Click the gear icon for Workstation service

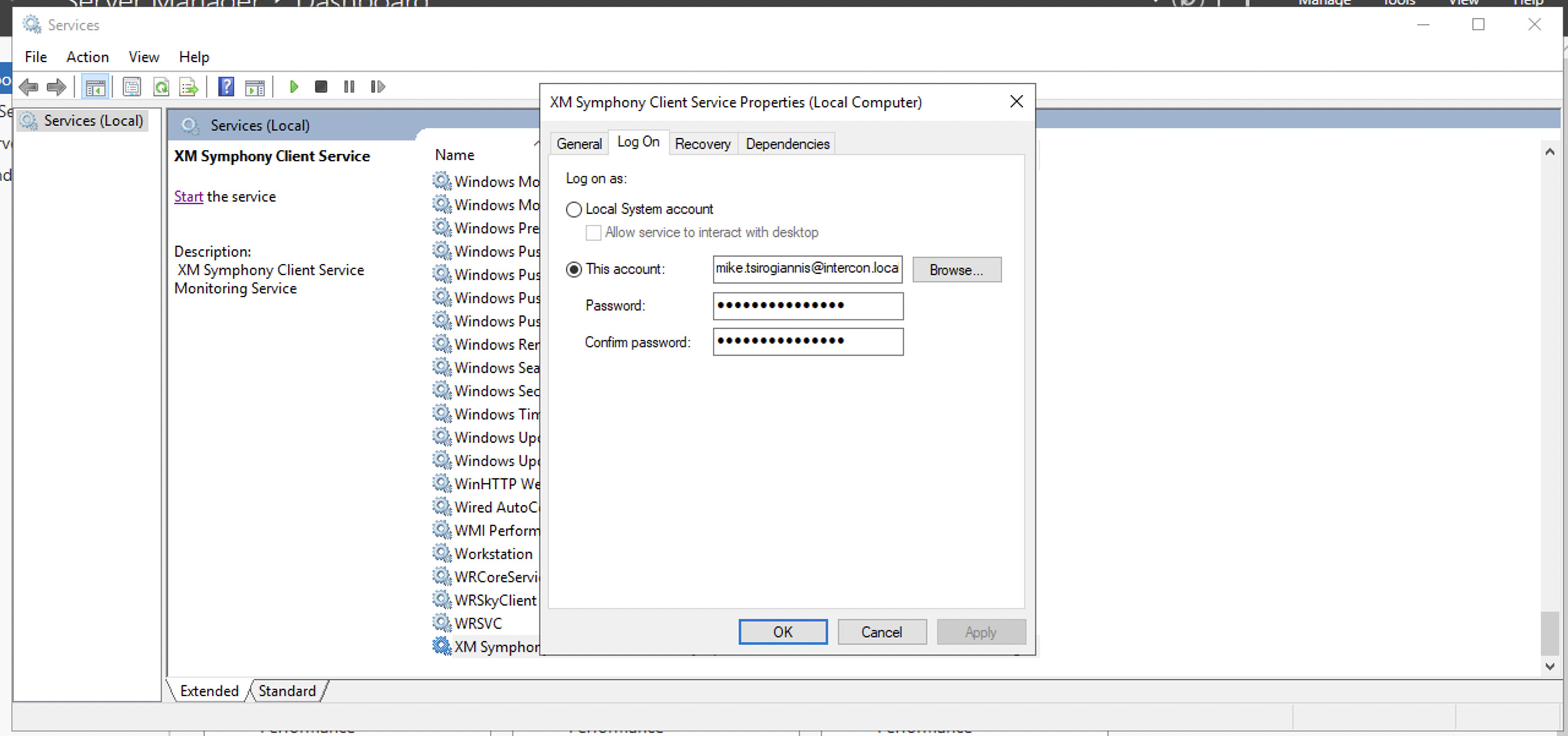(x=442, y=553)
